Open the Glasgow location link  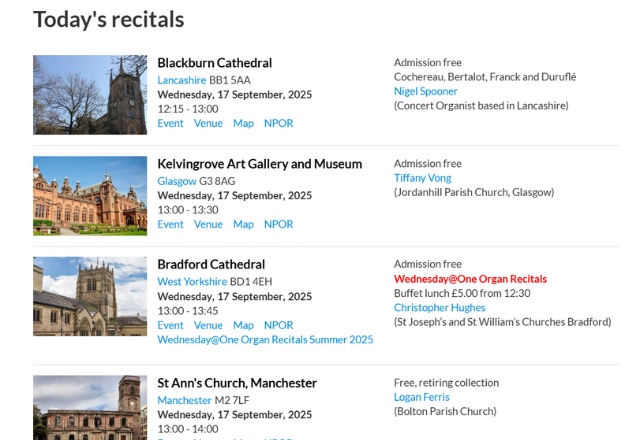tap(177, 181)
